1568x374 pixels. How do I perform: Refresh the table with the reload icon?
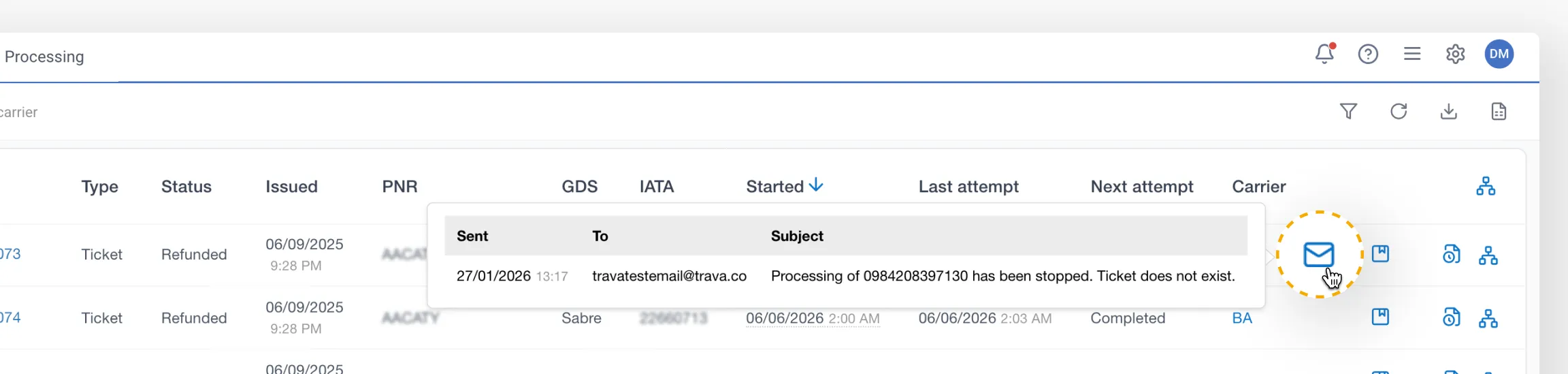click(x=1399, y=111)
